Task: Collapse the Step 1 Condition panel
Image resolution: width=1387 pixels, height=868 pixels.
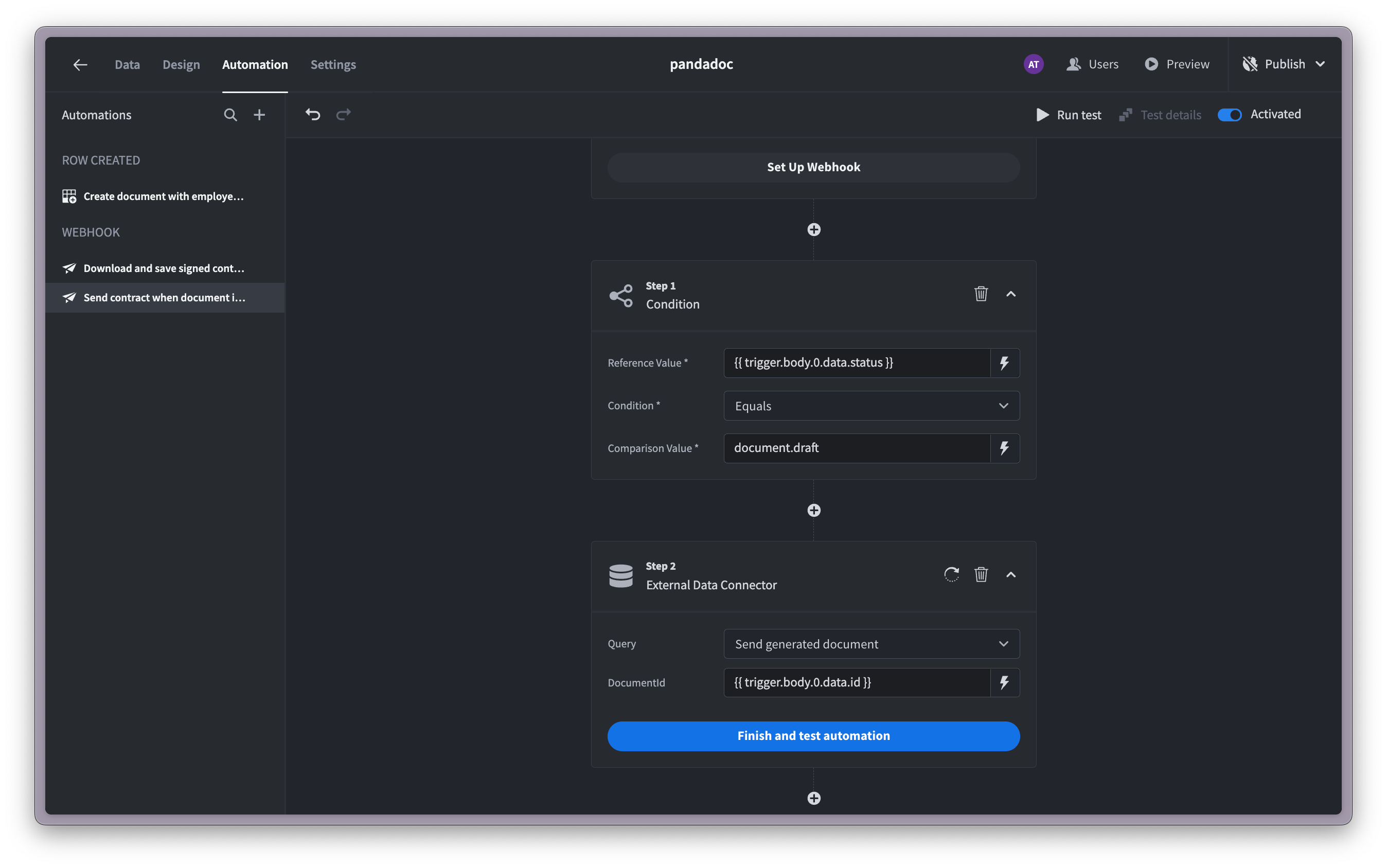Action: click(x=1011, y=294)
